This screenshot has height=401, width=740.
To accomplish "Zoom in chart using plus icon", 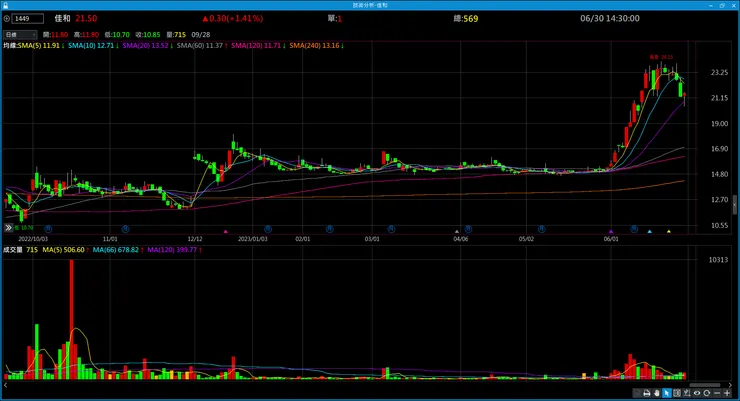I will tap(727, 393).
